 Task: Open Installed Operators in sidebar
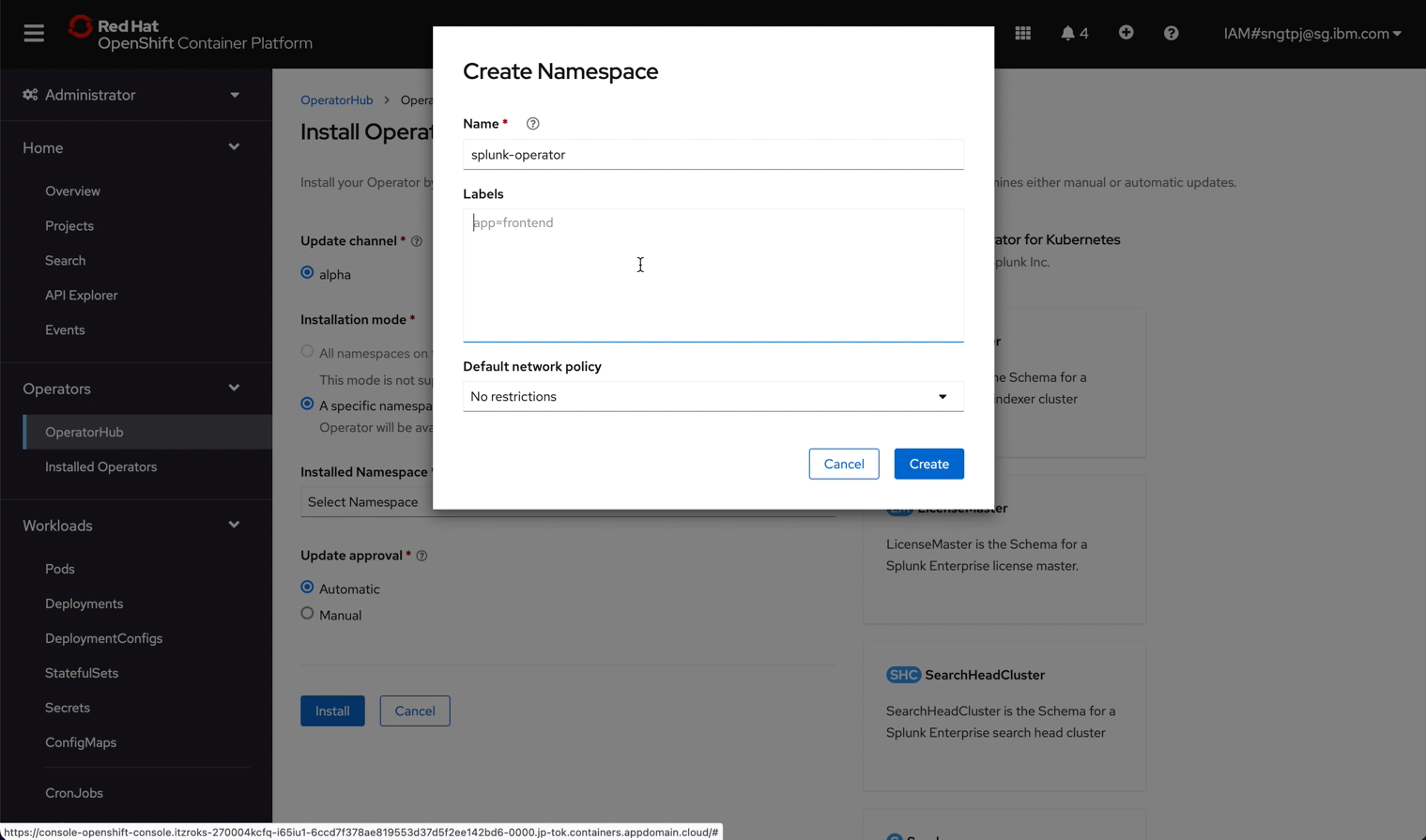100,466
